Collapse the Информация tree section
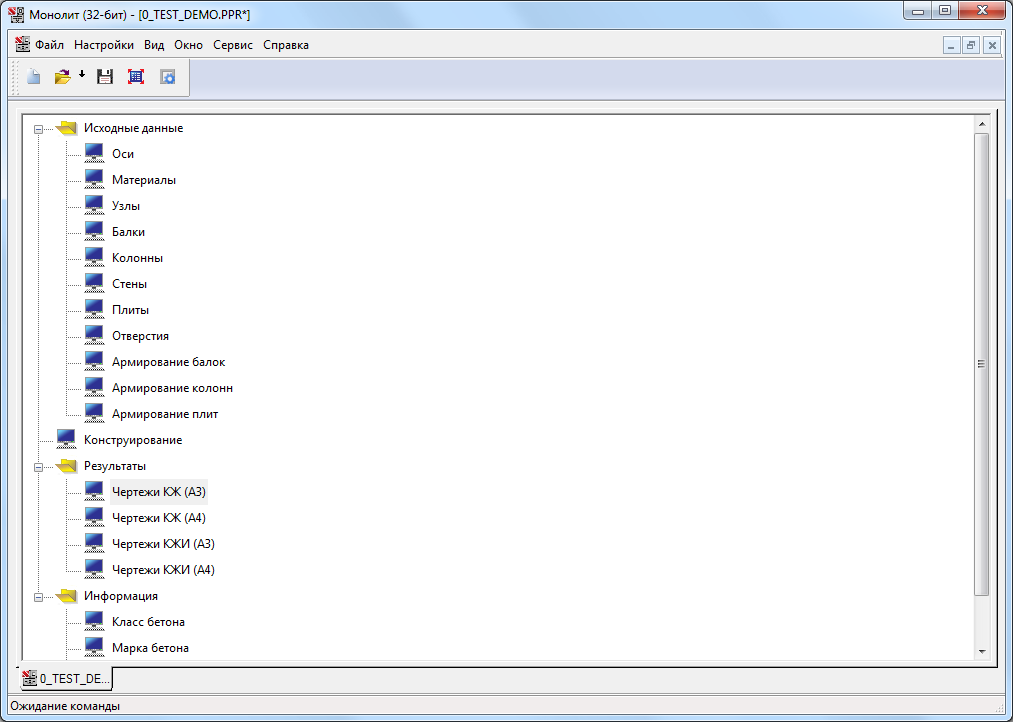The width and height of the screenshot is (1013, 722). pyautogui.click(x=38, y=597)
